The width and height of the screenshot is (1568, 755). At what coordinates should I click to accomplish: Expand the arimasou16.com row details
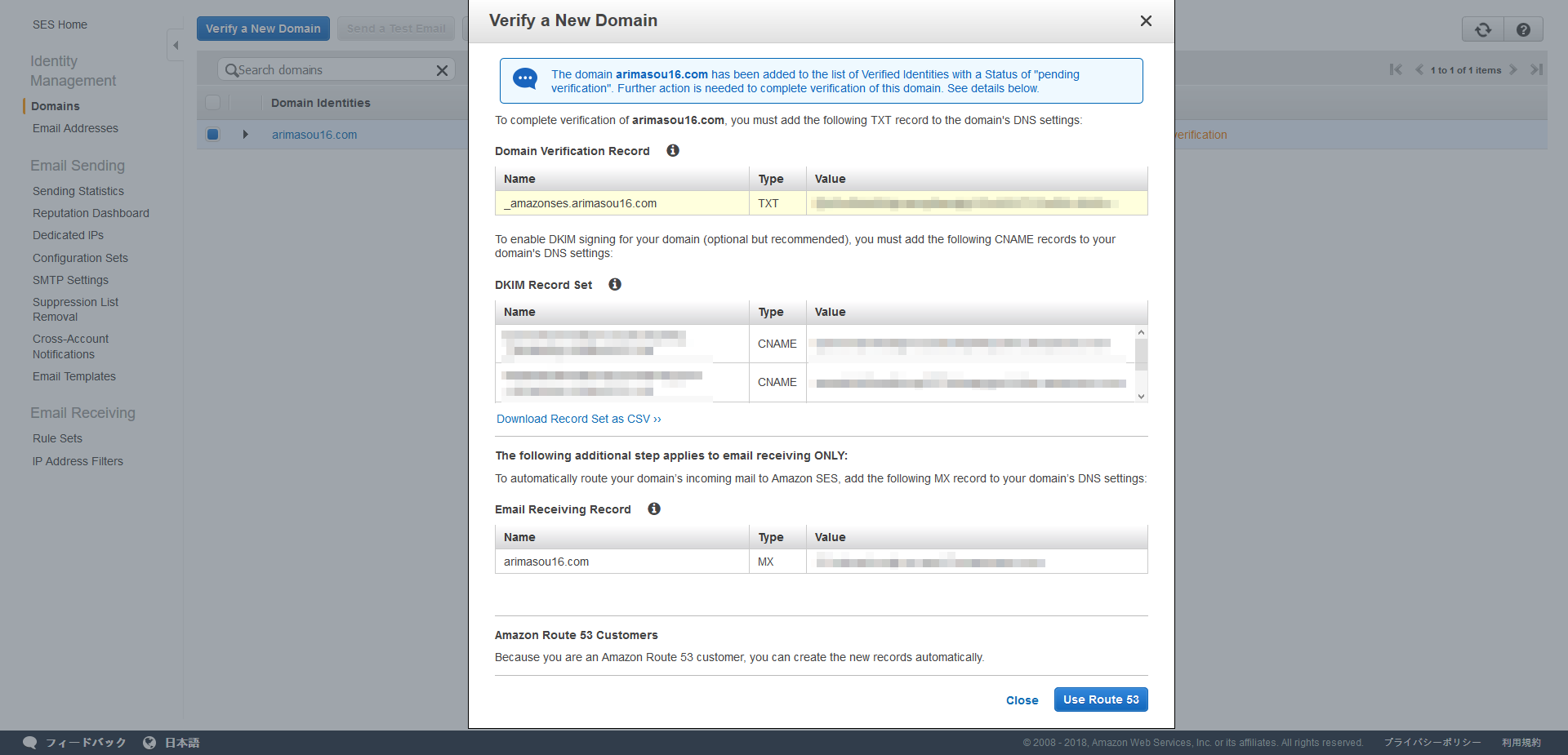tap(245, 135)
